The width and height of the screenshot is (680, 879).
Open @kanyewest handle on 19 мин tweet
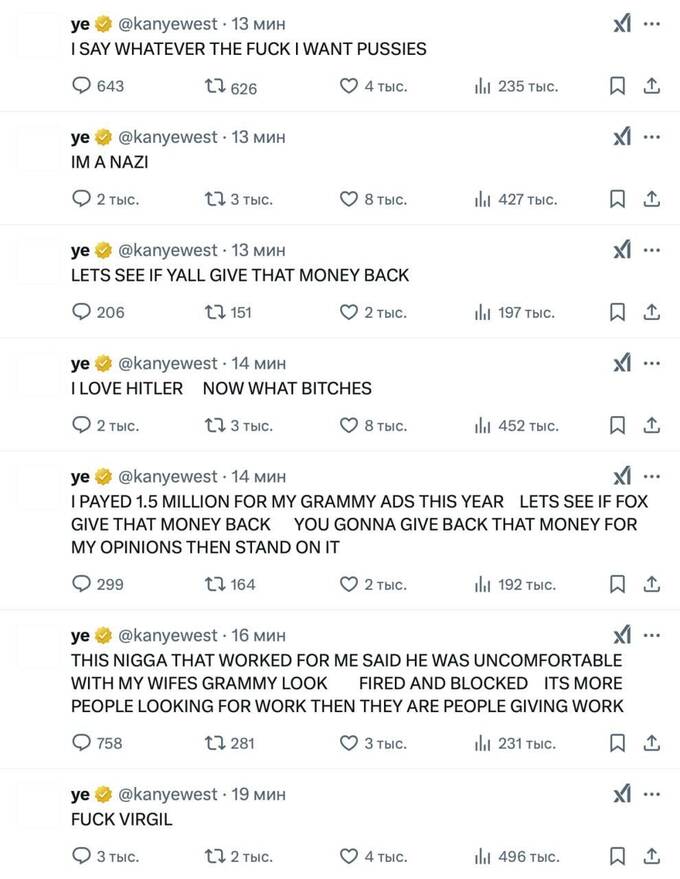168,794
